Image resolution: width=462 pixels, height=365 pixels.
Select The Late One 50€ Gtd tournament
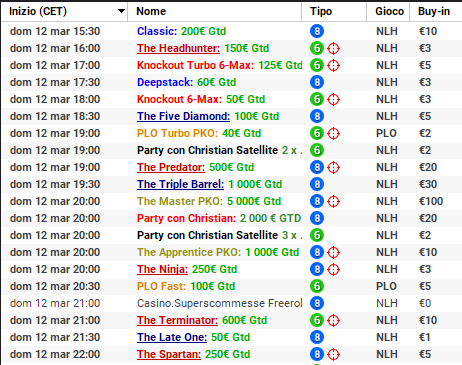pyautogui.click(x=193, y=337)
